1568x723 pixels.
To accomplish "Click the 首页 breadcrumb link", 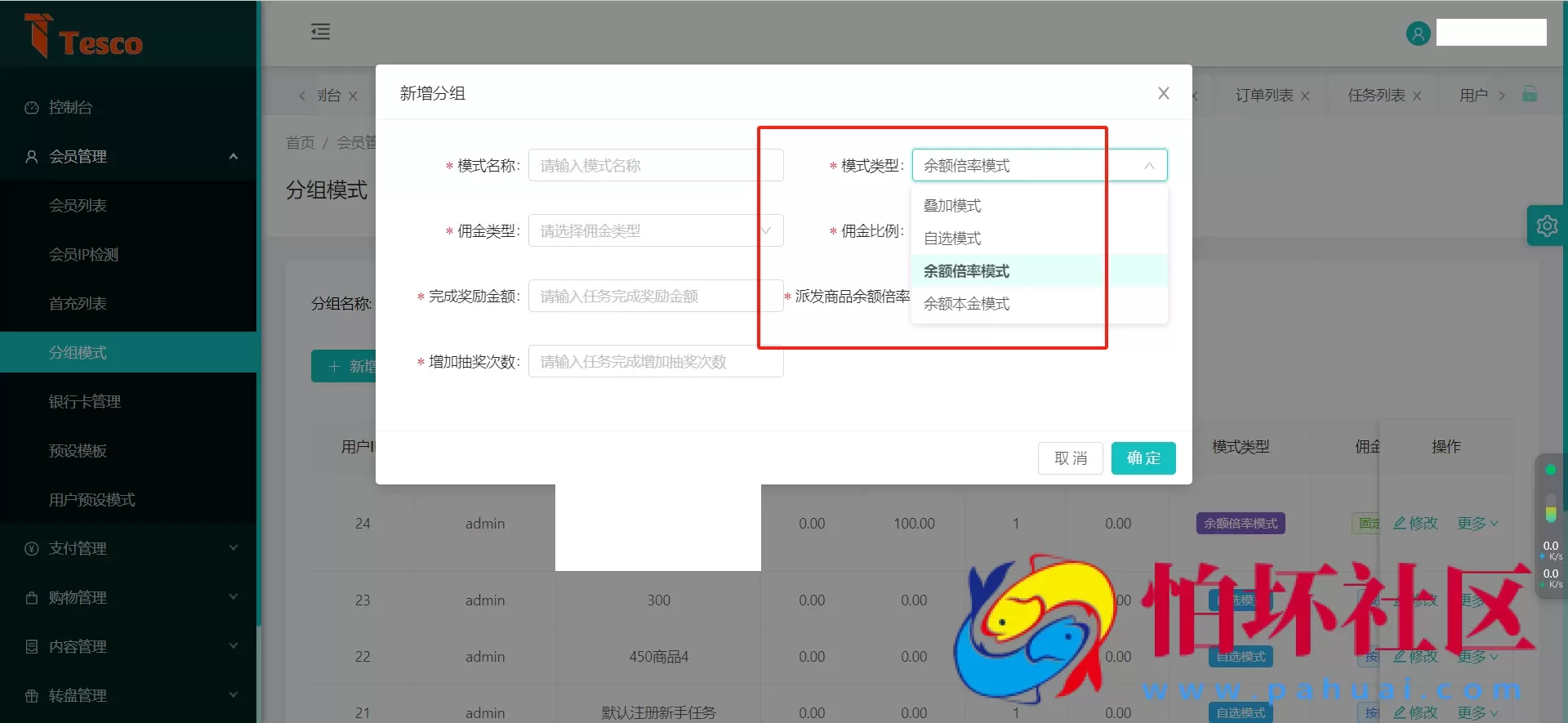I will coord(300,143).
